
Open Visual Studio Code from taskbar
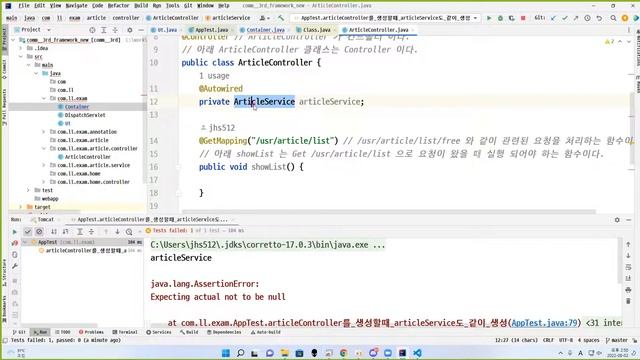click(x=417, y=353)
